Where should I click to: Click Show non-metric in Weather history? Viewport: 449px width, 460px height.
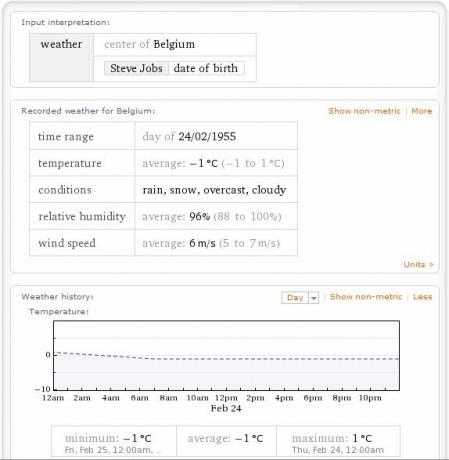(x=366, y=297)
